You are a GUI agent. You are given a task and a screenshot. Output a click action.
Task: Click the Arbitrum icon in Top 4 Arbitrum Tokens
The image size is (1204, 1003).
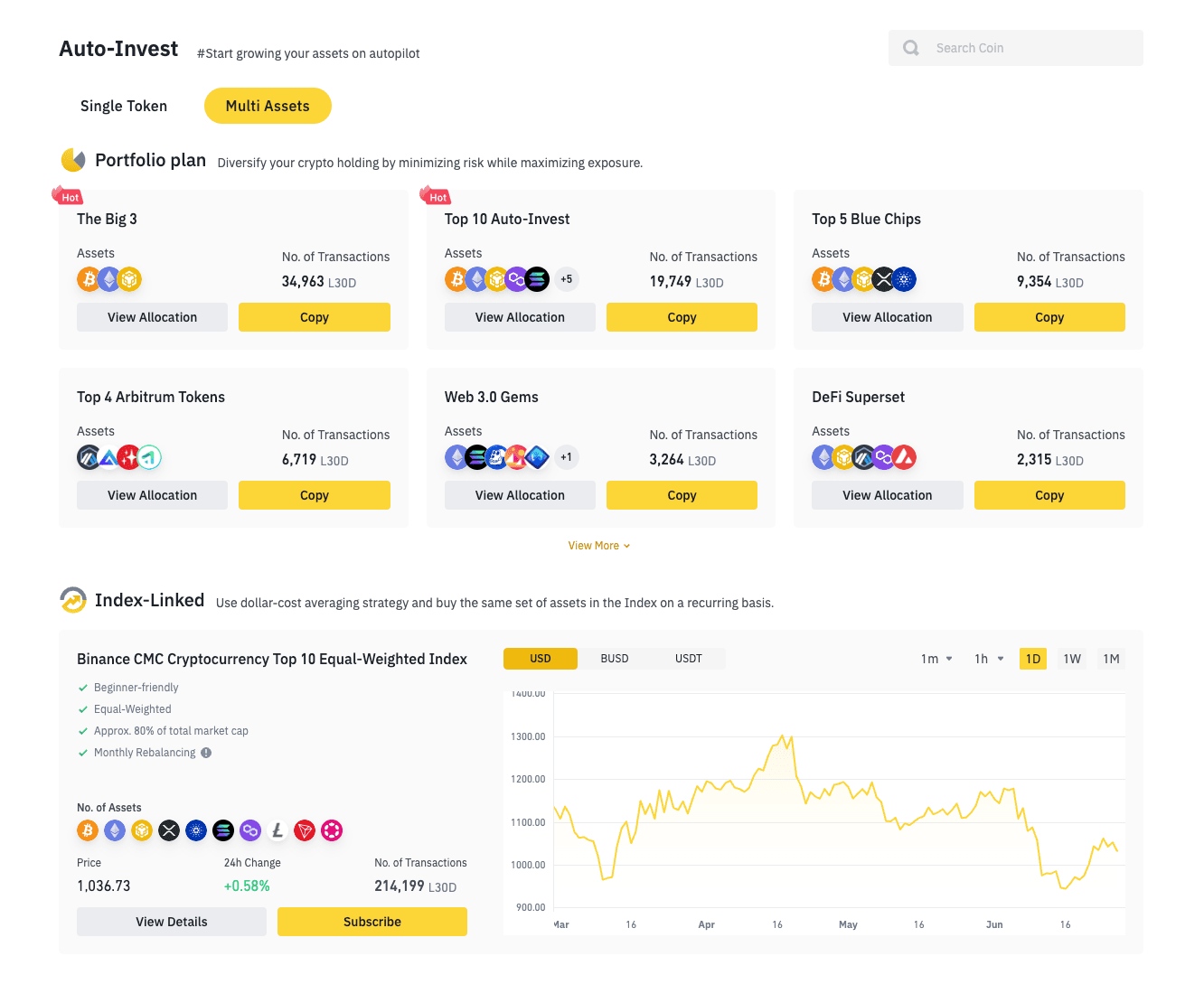tap(89, 457)
